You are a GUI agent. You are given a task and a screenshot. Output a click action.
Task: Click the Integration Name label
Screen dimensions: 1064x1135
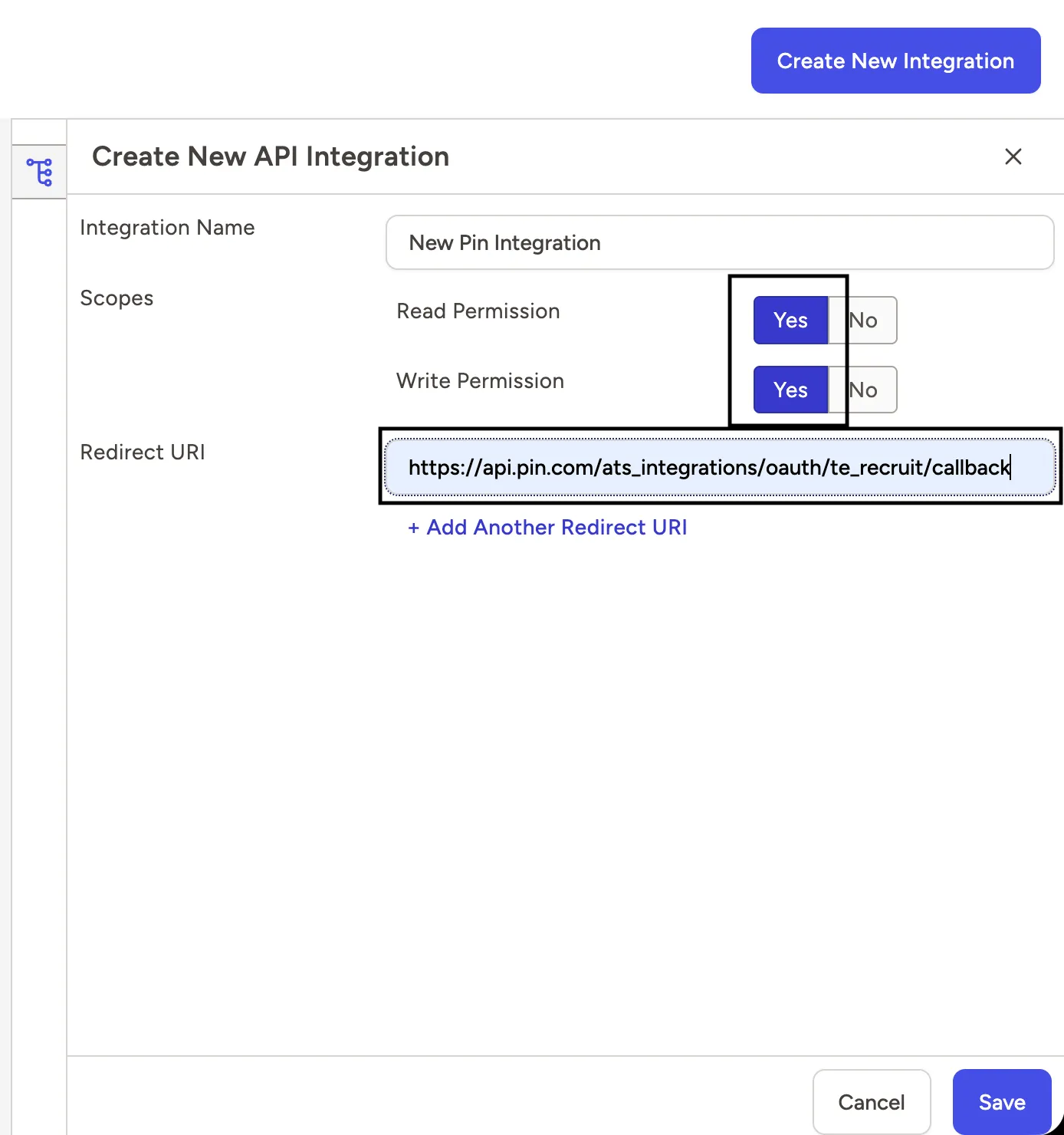167,228
